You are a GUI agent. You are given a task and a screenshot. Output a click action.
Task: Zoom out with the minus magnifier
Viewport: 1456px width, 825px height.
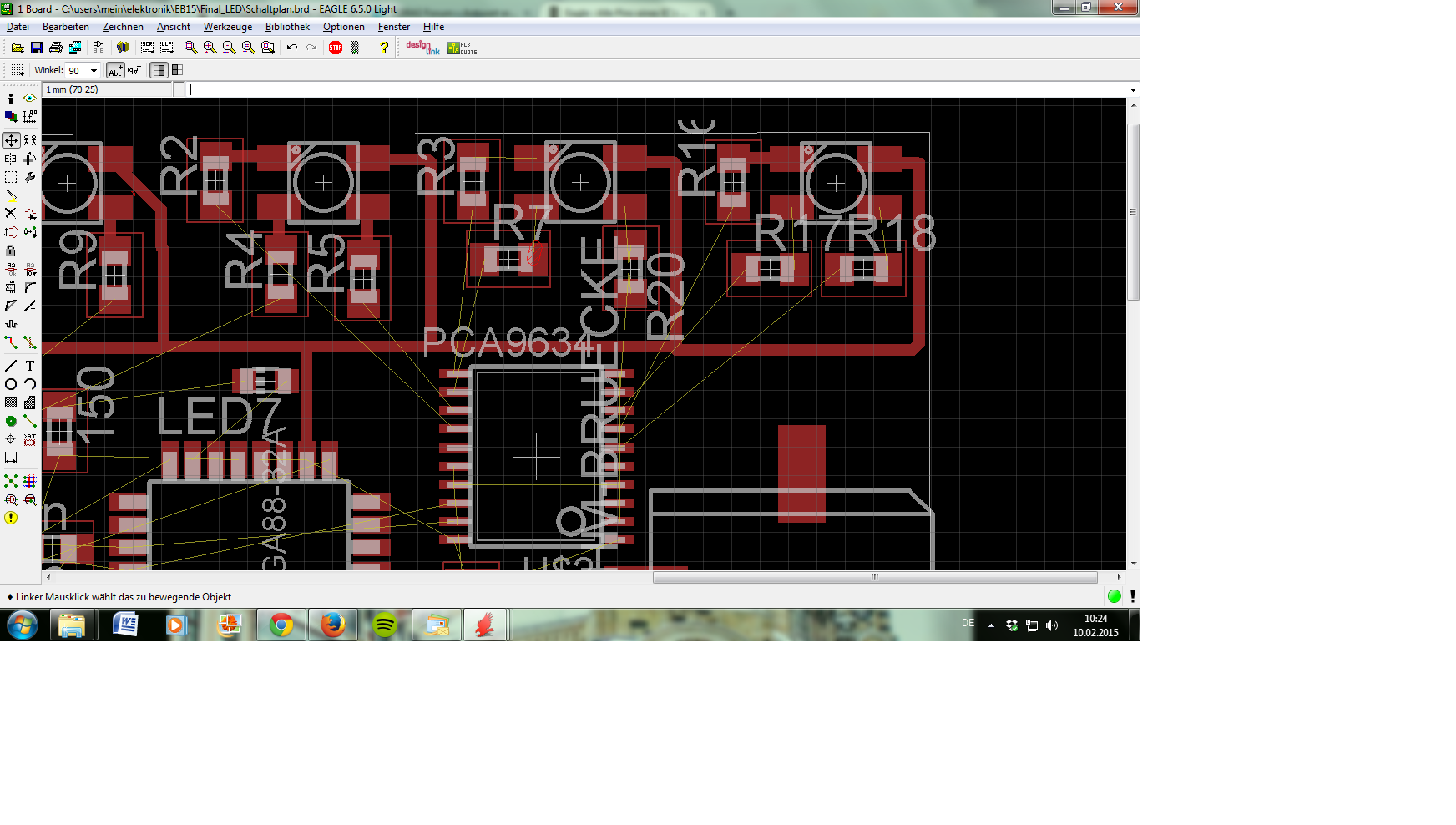(229, 48)
